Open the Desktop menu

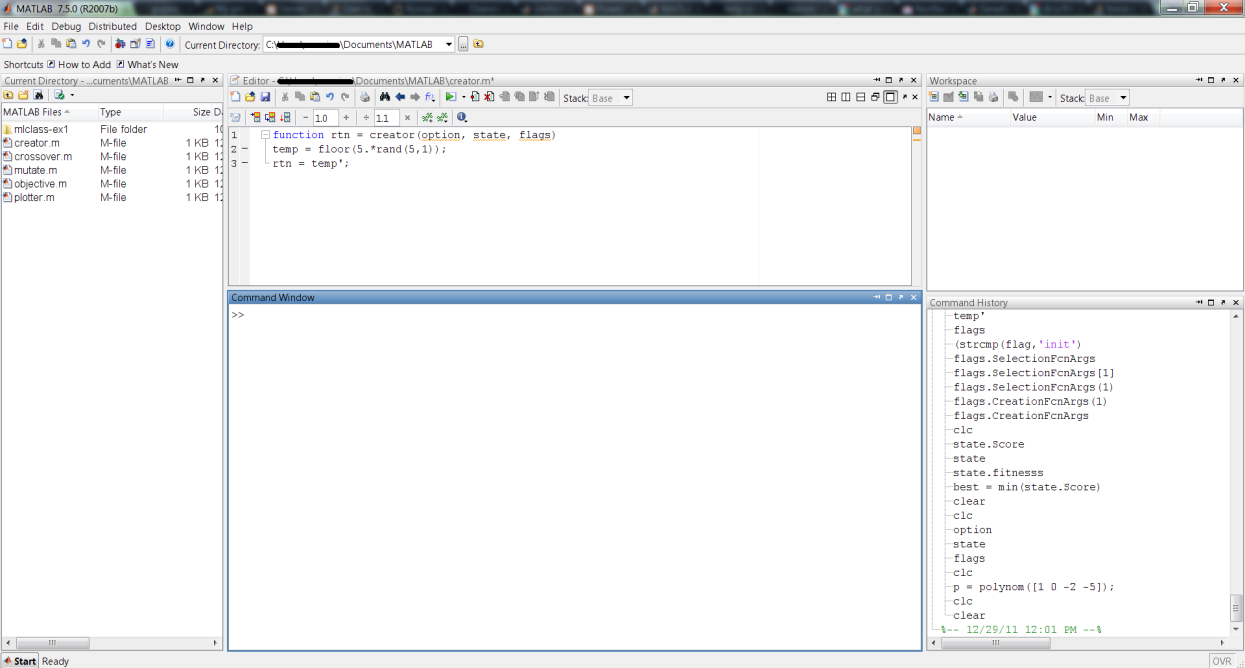(162, 26)
